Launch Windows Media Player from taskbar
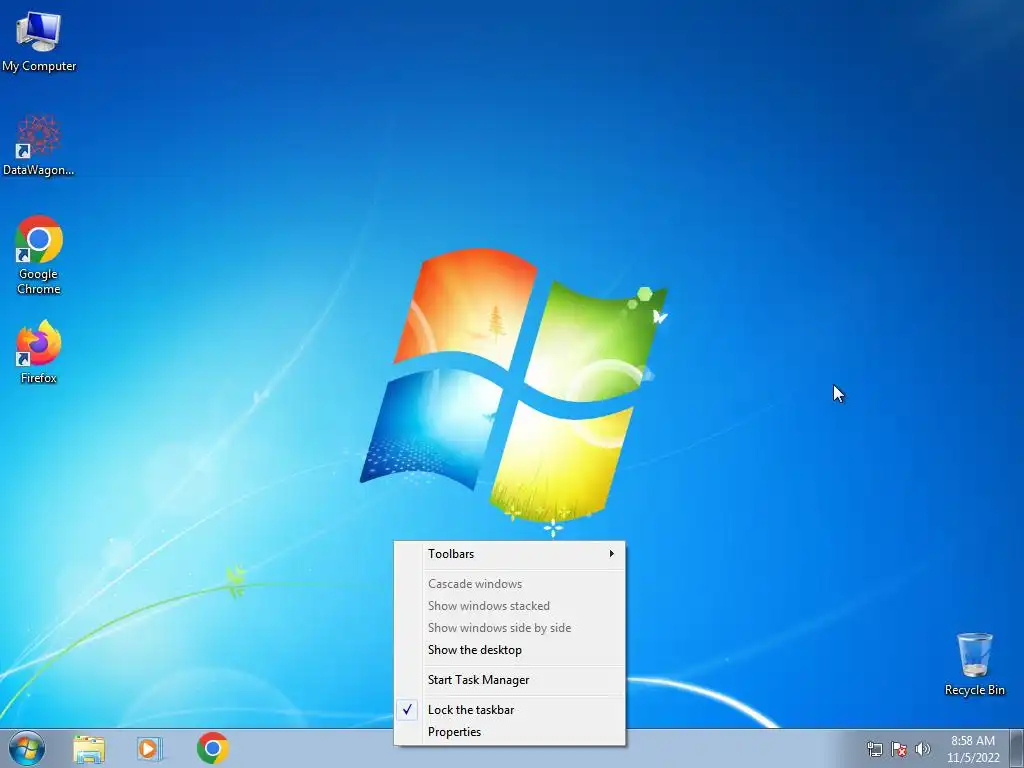 click(x=150, y=748)
